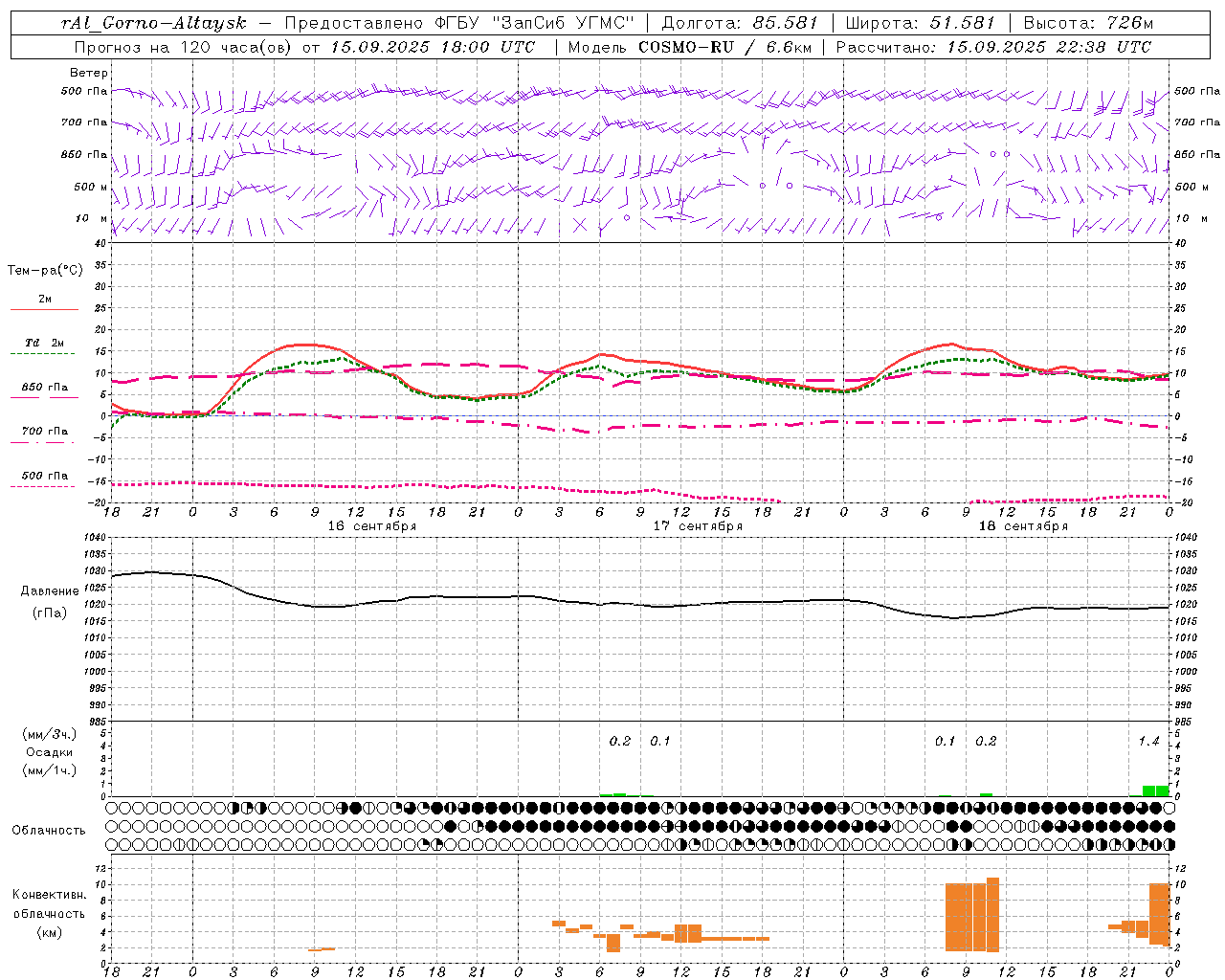The height and width of the screenshot is (980, 1225).
Task: Click the 700 гПа temperature legend entry
Action: click(44, 434)
